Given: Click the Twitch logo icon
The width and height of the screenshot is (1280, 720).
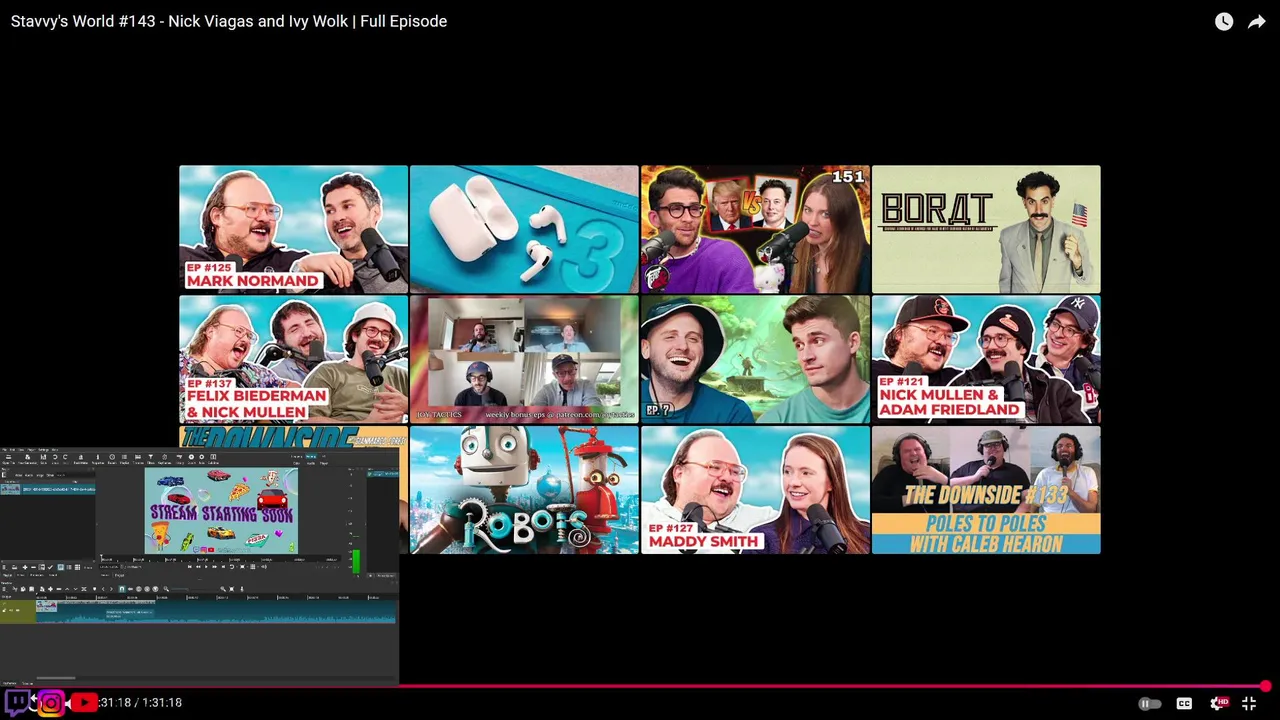Looking at the screenshot, I should tap(17, 702).
